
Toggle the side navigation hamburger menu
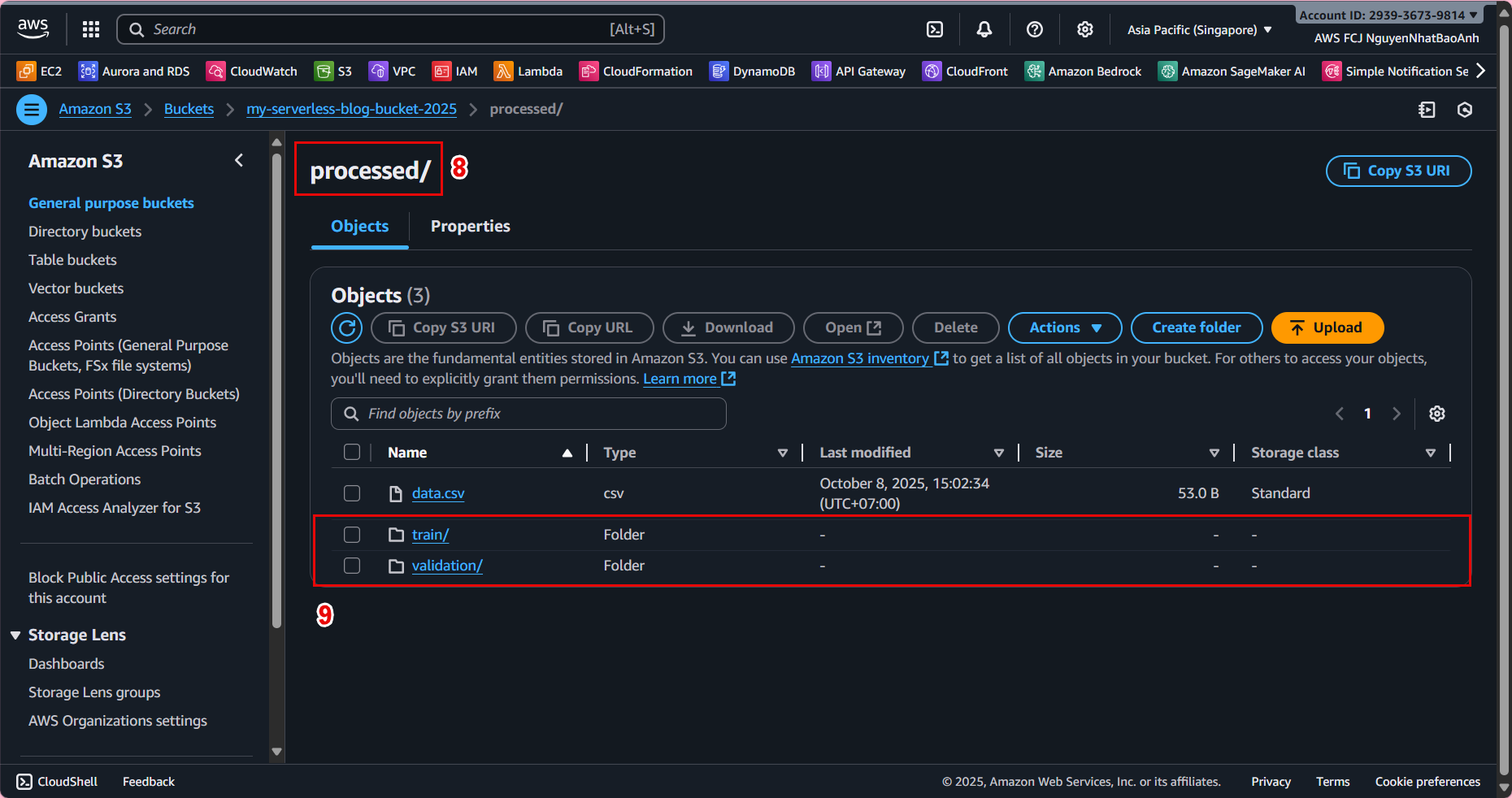tap(32, 109)
